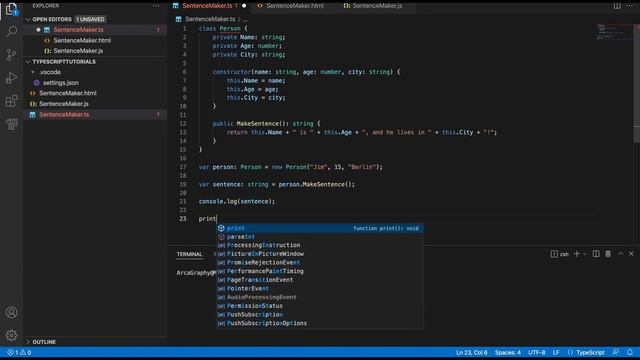Accept the print autocomplete suggestion
The height and width of the screenshot is (360, 640).
tap(320, 228)
